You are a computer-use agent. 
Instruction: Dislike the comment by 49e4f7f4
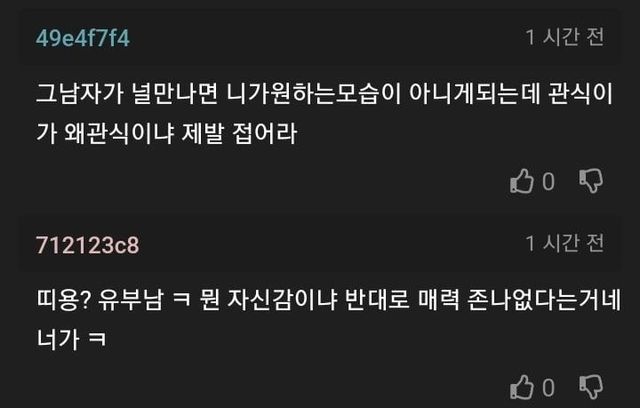click(x=591, y=181)
